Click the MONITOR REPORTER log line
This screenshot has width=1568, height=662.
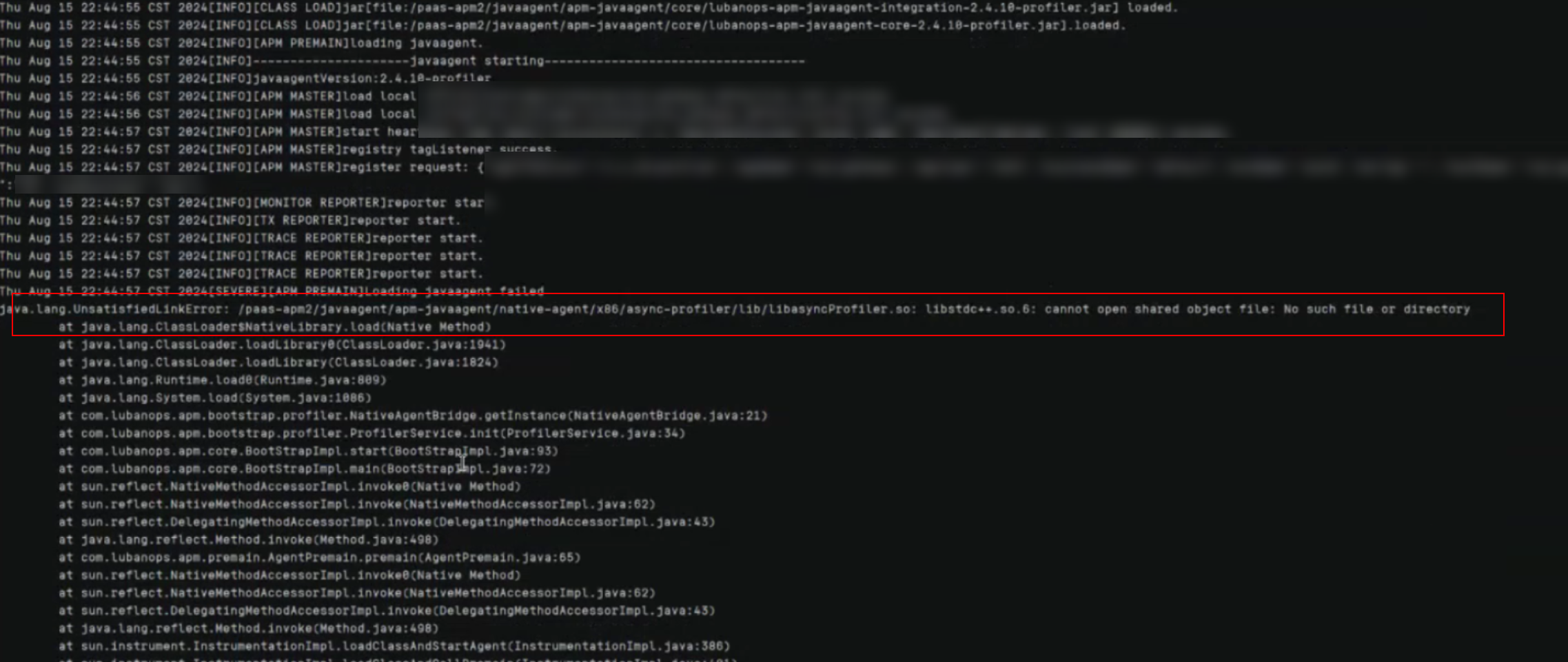tap(242, 203)
